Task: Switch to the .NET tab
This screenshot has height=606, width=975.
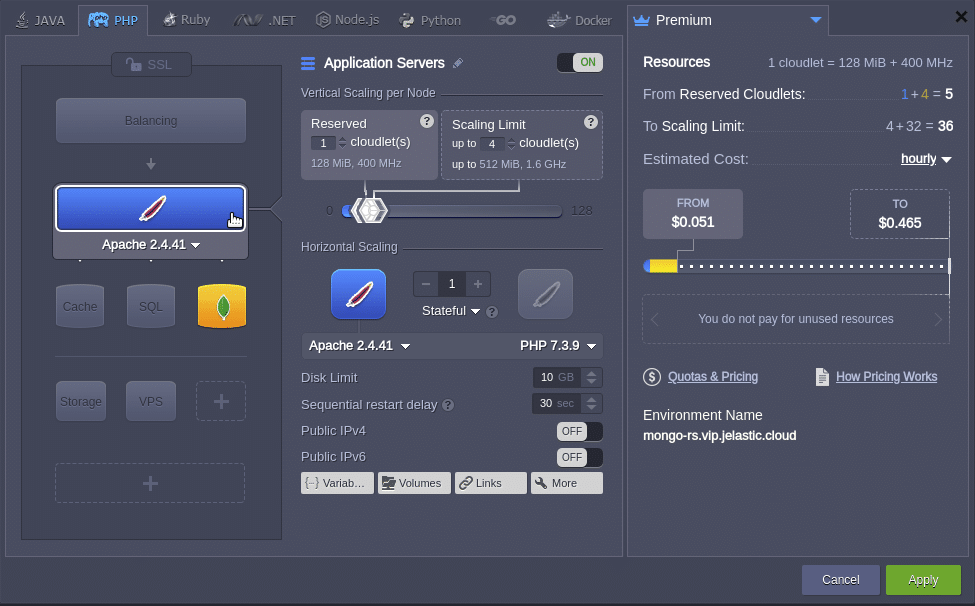Action: [x=265, y=21]
